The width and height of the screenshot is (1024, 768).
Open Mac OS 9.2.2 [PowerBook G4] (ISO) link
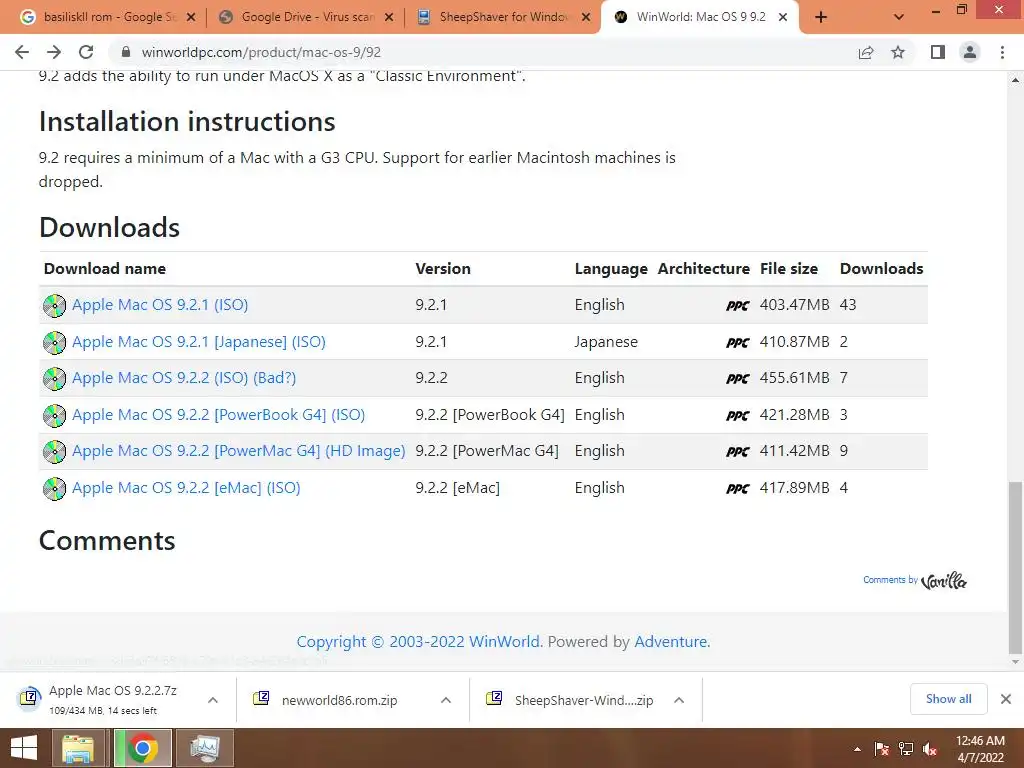pos(218,415)
